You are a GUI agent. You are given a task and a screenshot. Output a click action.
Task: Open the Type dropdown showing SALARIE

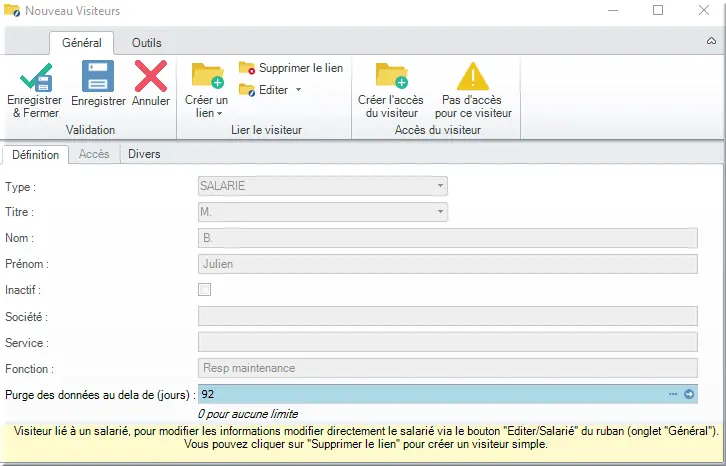click(323, 186)
